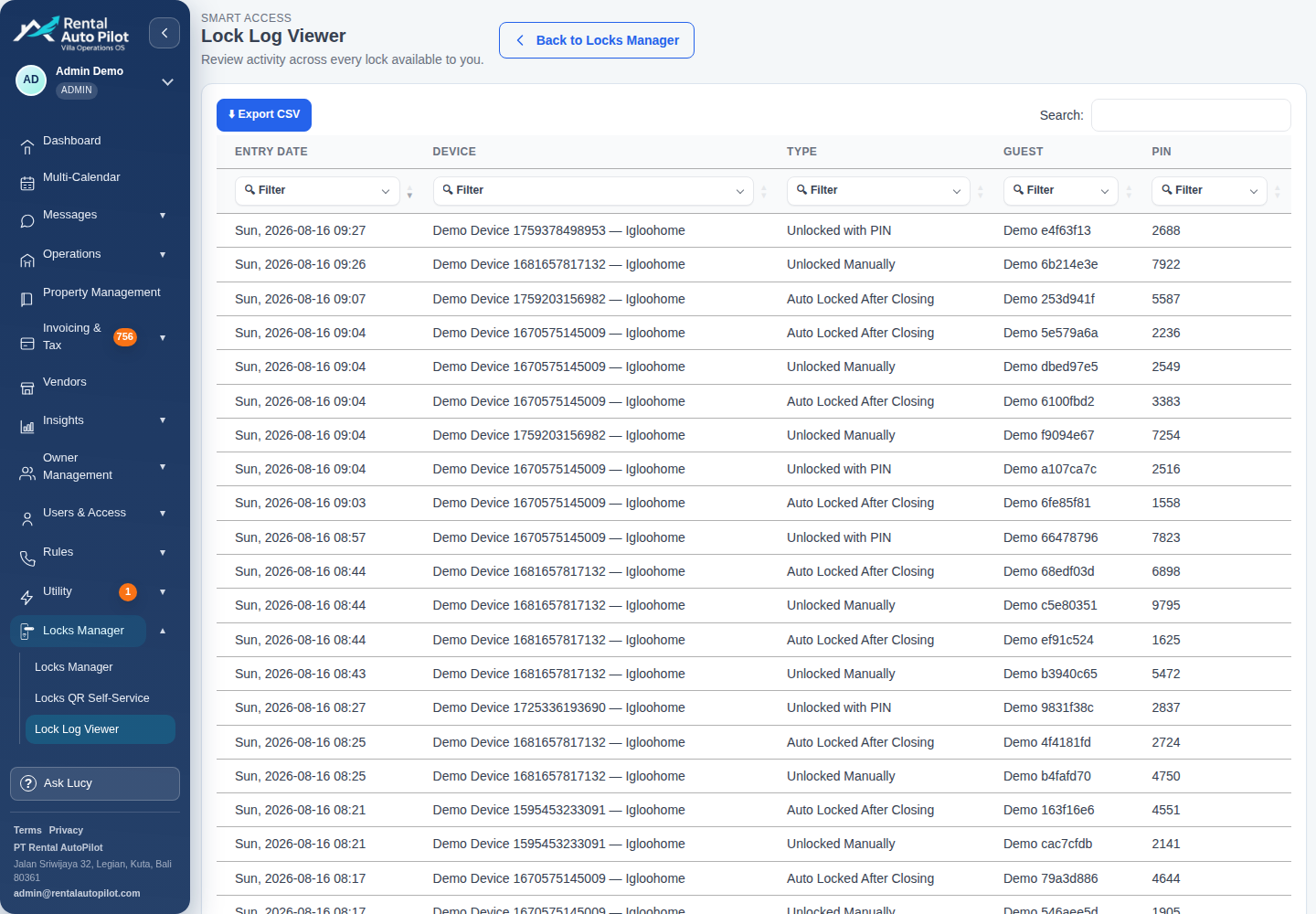
Task: Click the ENTRY DATE column header
Action: [271, 152]
